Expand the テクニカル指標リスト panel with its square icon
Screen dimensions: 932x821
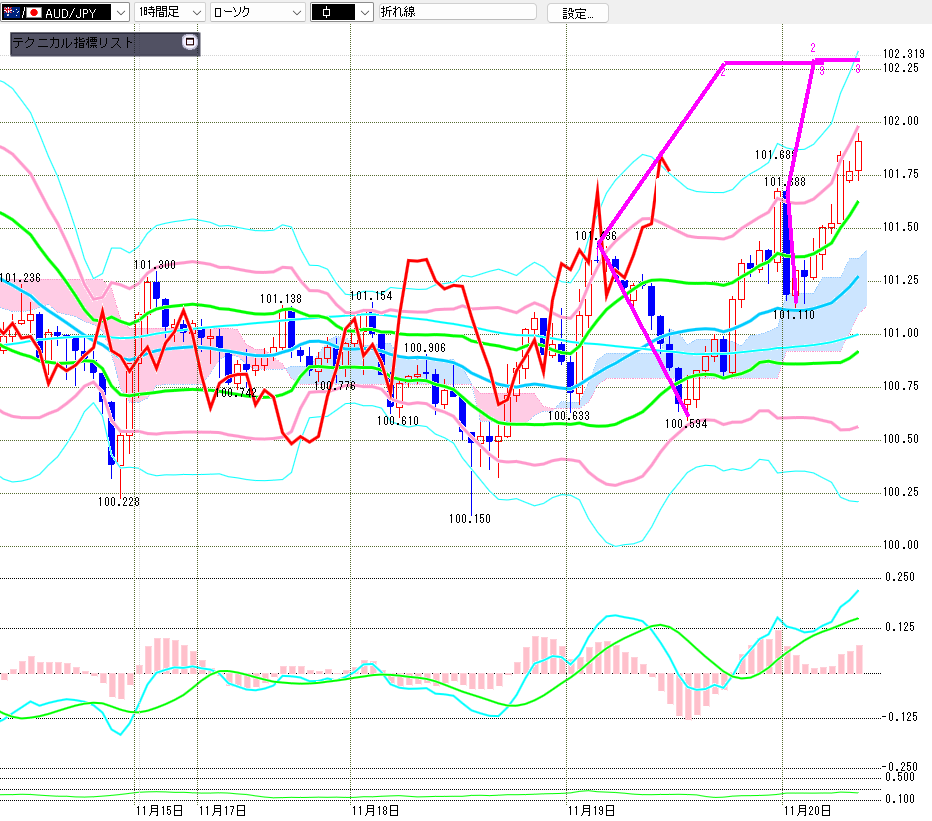point(190,43)
